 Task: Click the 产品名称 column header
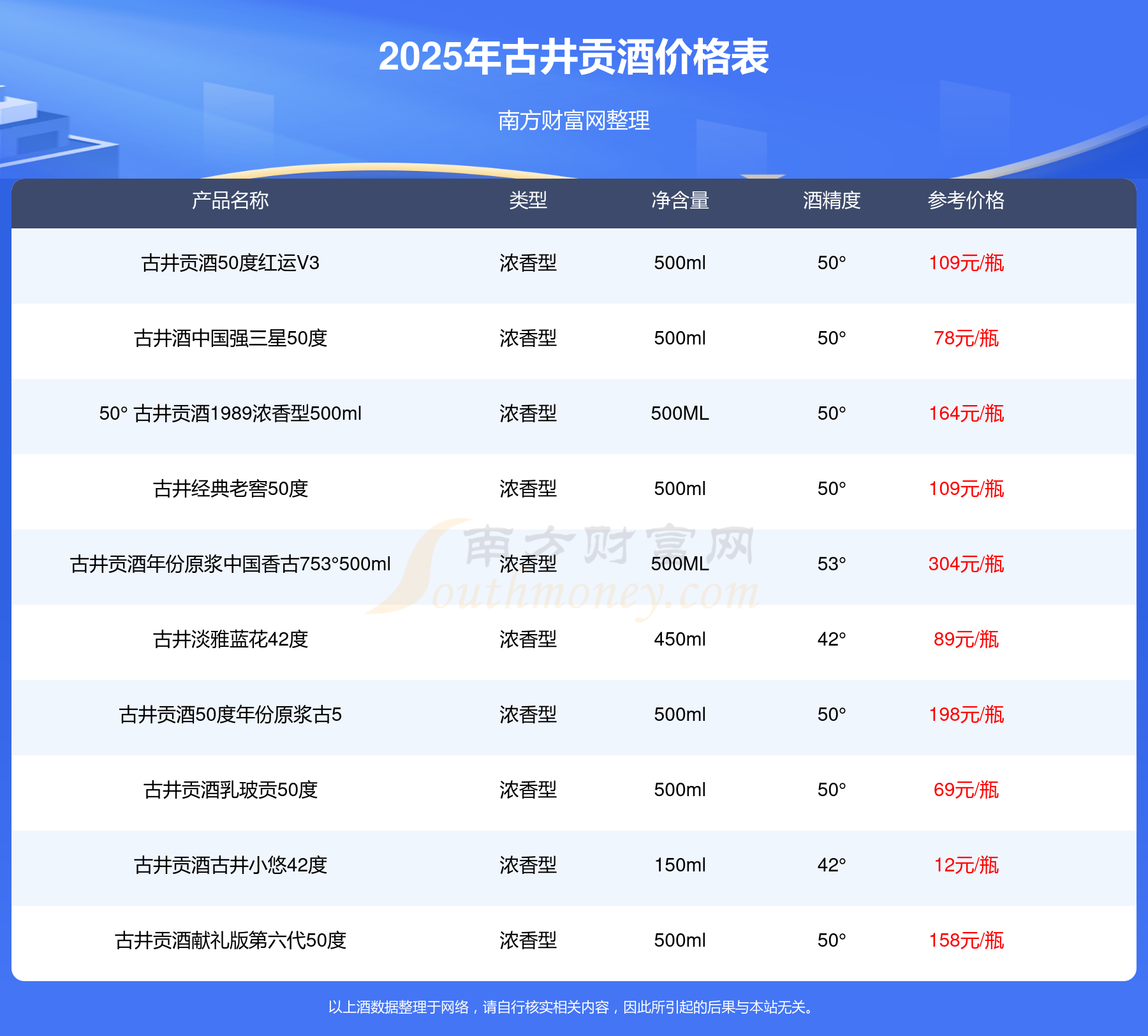[230, 200]
